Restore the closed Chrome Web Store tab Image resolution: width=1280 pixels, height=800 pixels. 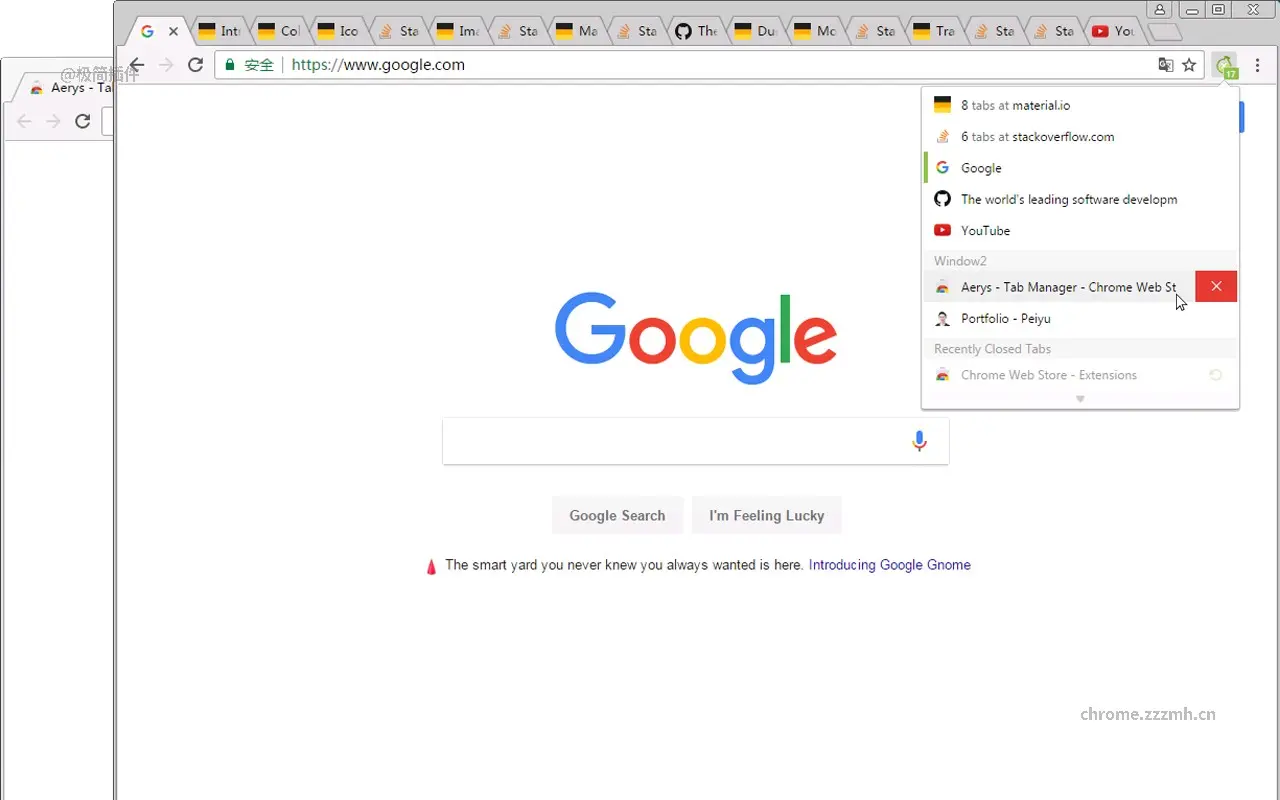pos(1216,375)
